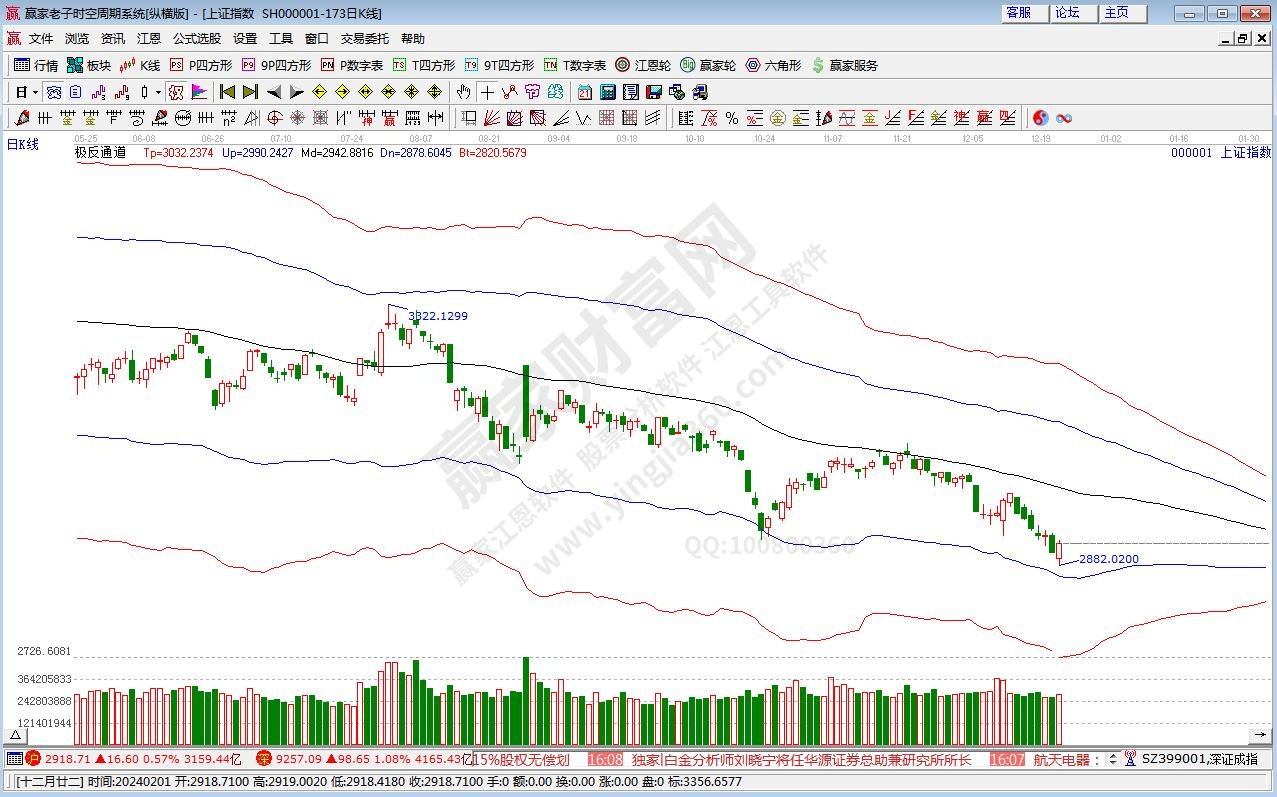
Task: Click the 客服 customer service button
Action: click(x=1018, y=13)
